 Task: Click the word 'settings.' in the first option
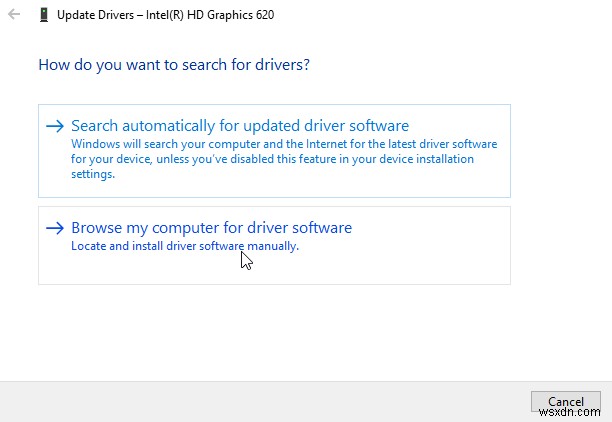pos(93,173)
